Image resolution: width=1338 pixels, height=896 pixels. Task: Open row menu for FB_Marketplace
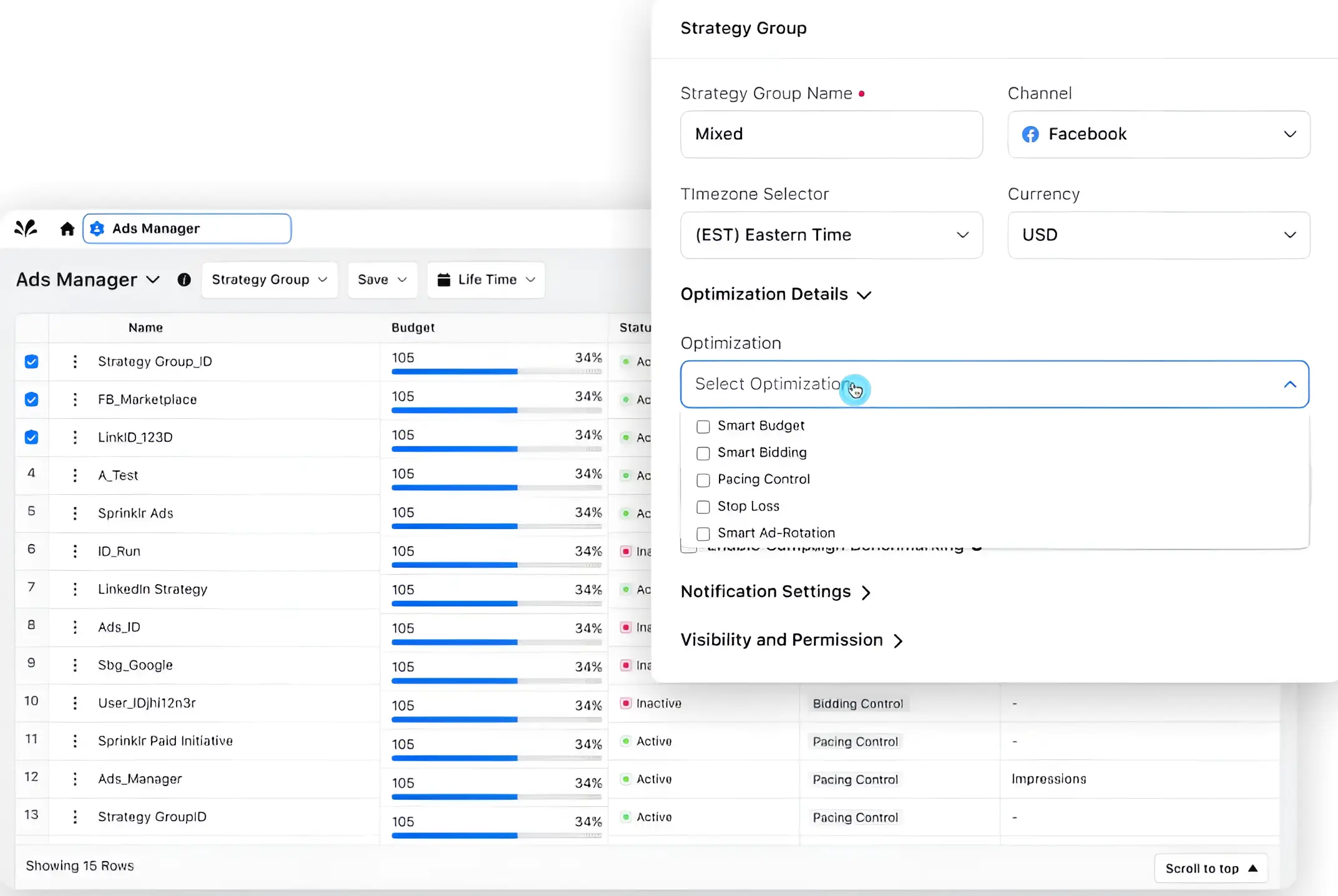75,399
